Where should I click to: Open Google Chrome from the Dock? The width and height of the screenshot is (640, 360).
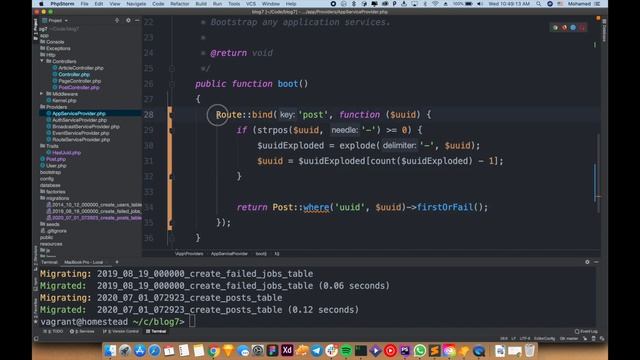point(213,350)
